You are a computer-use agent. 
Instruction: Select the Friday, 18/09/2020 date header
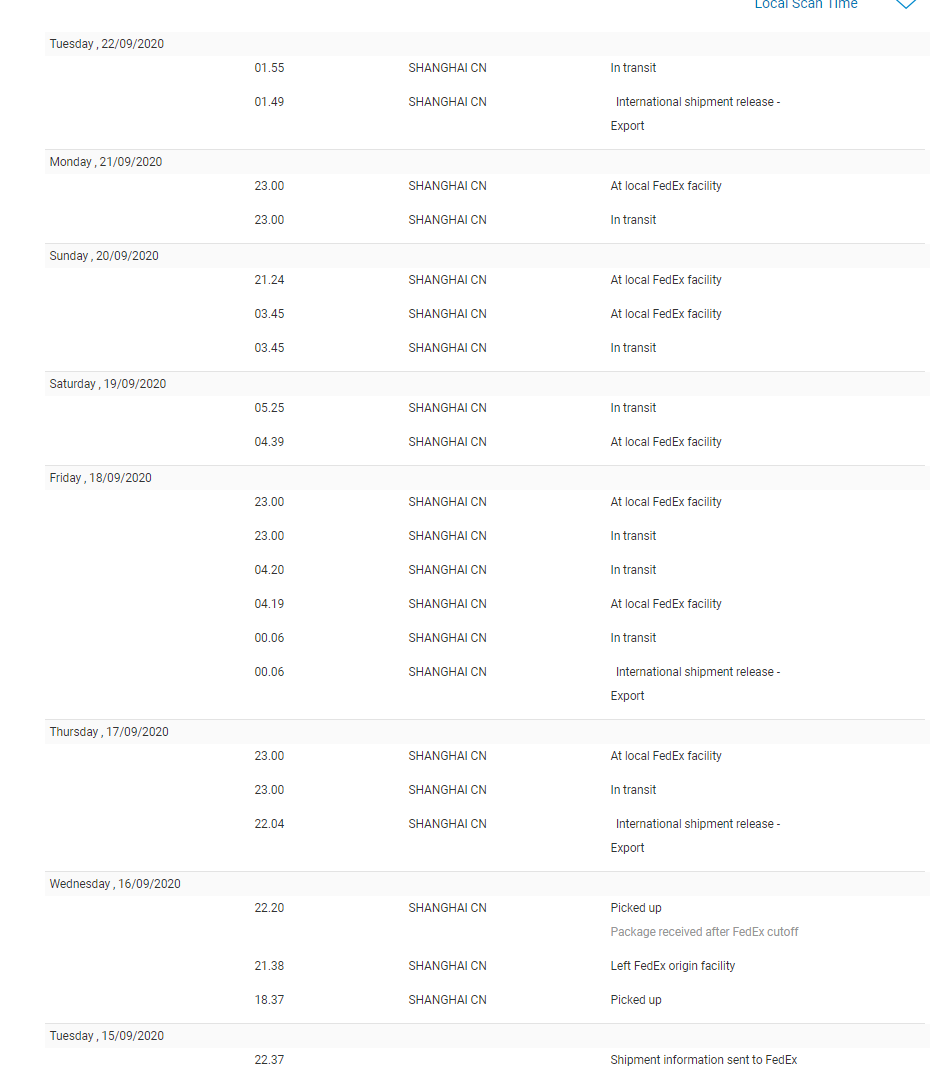click(101, 478)
